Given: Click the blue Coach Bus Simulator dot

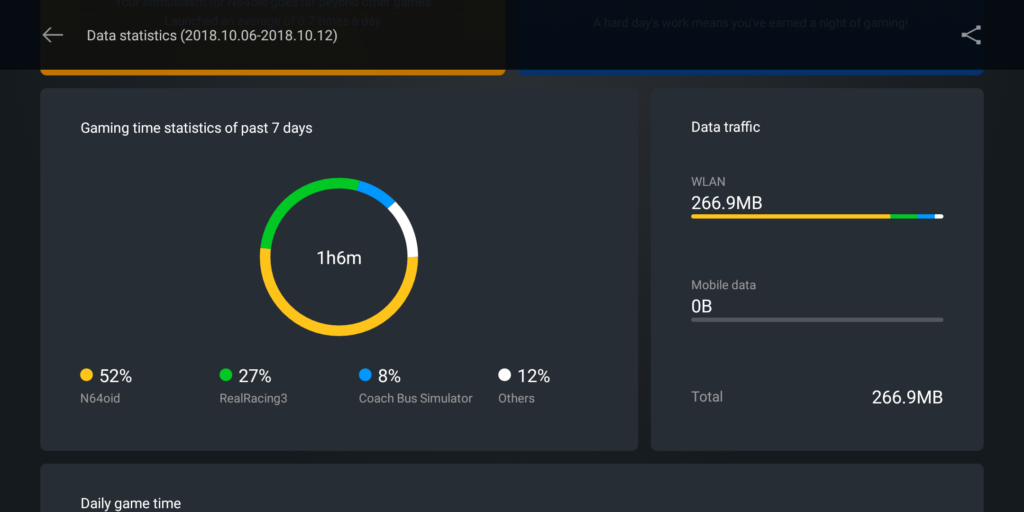Looking at the screenshot, I should coord(365,376).
